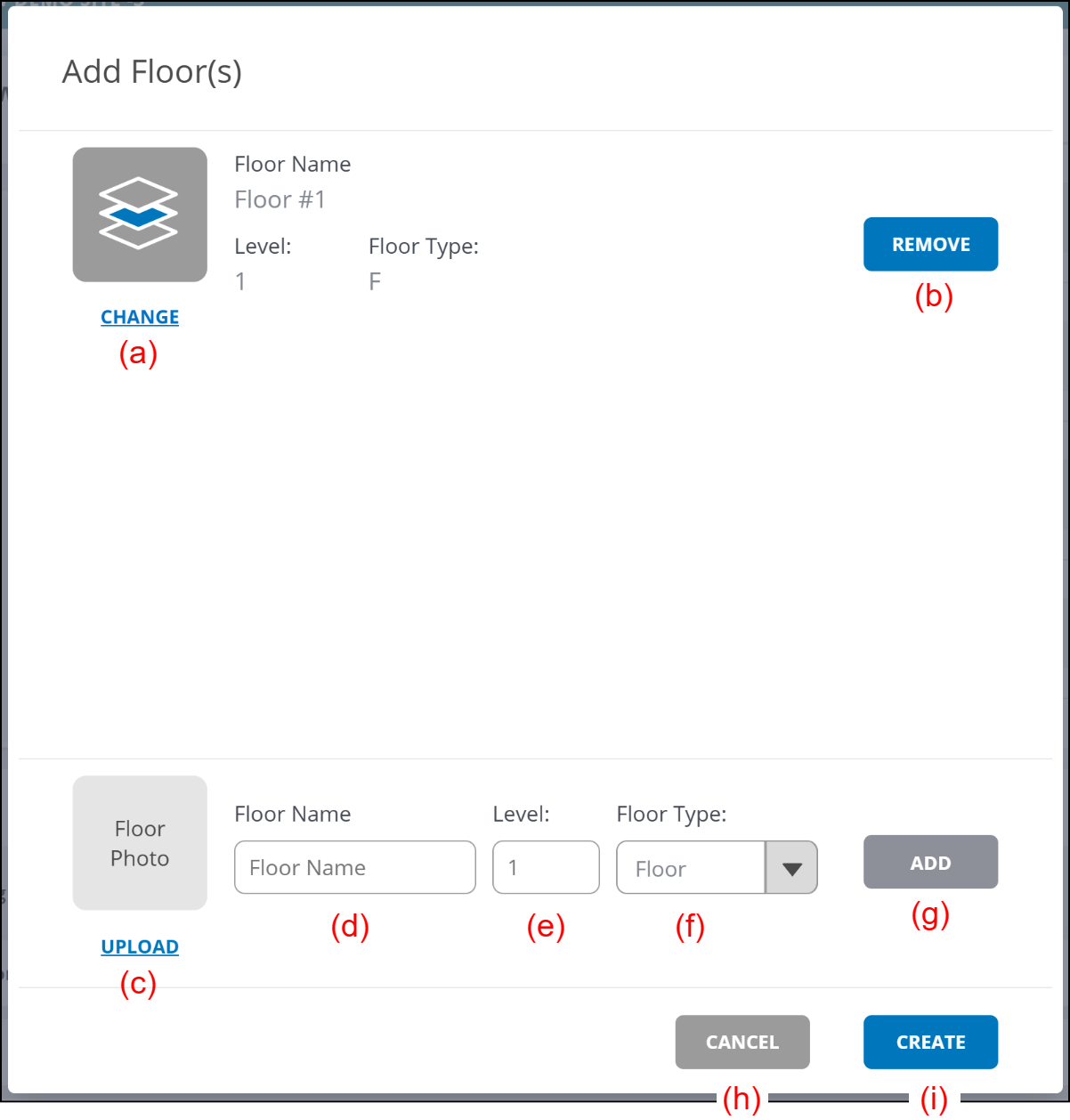
Task: Click the "Floor Type:" label in Floor #1 entry
Action: click(x=424, y=247)
